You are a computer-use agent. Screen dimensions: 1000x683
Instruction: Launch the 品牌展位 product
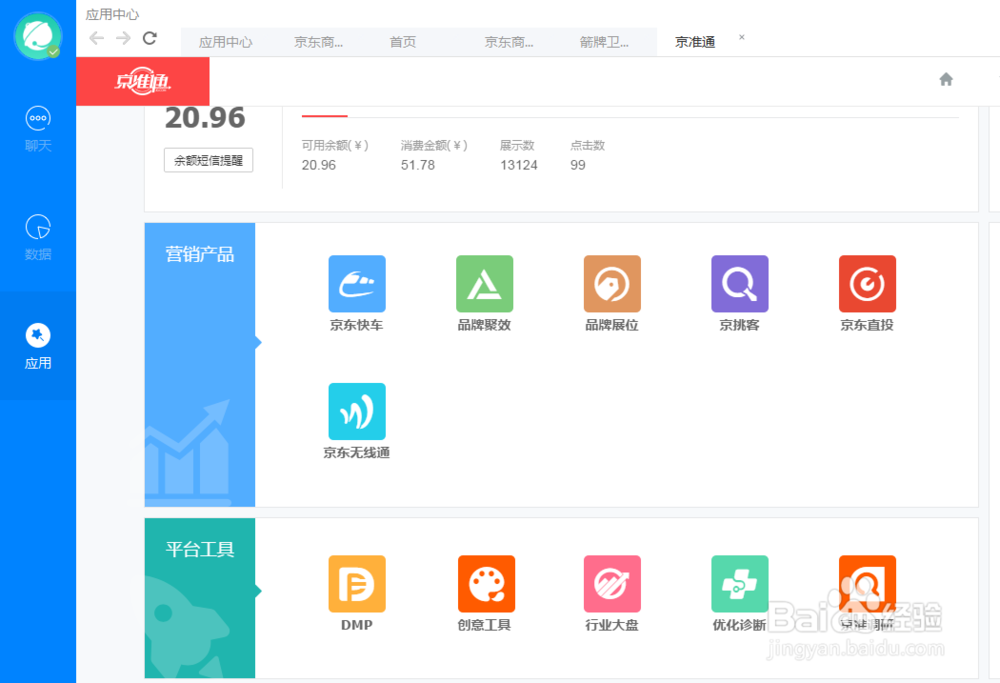tap(612, 284)
